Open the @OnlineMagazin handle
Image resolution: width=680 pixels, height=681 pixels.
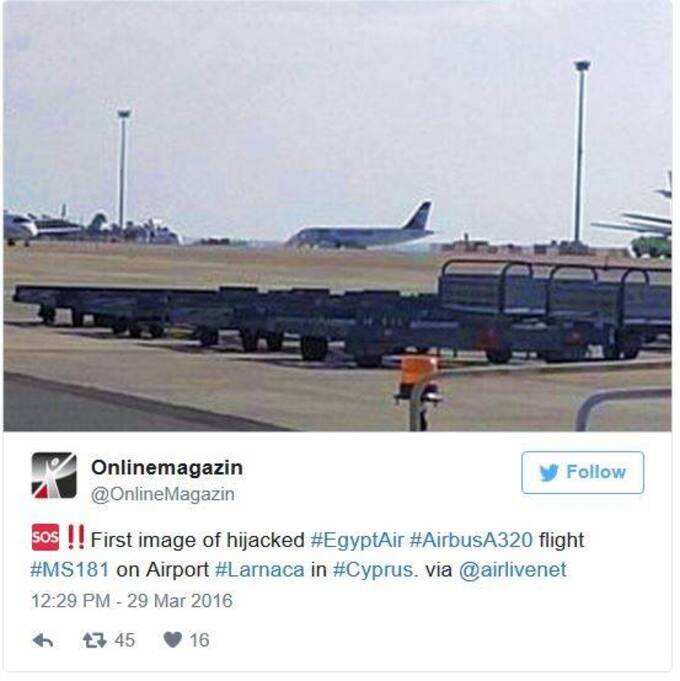click(163, 494)
